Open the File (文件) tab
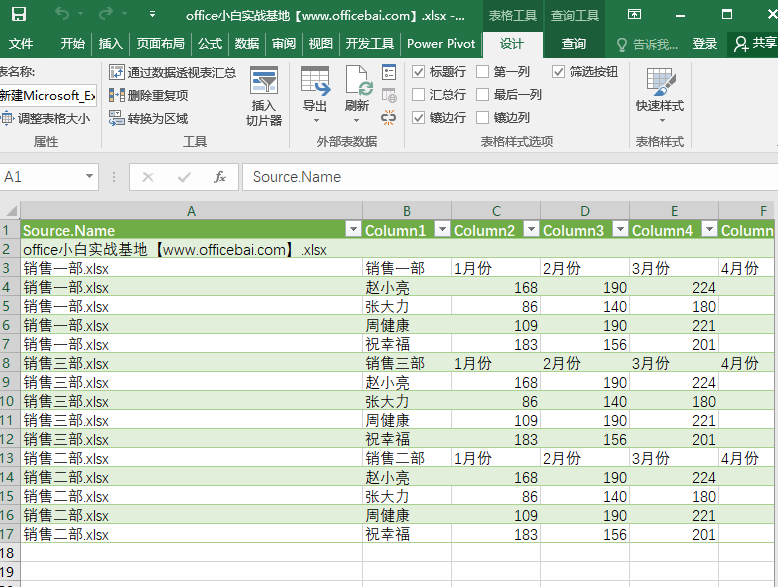This screenshot has width=778, height=587. tap(21, 44)
